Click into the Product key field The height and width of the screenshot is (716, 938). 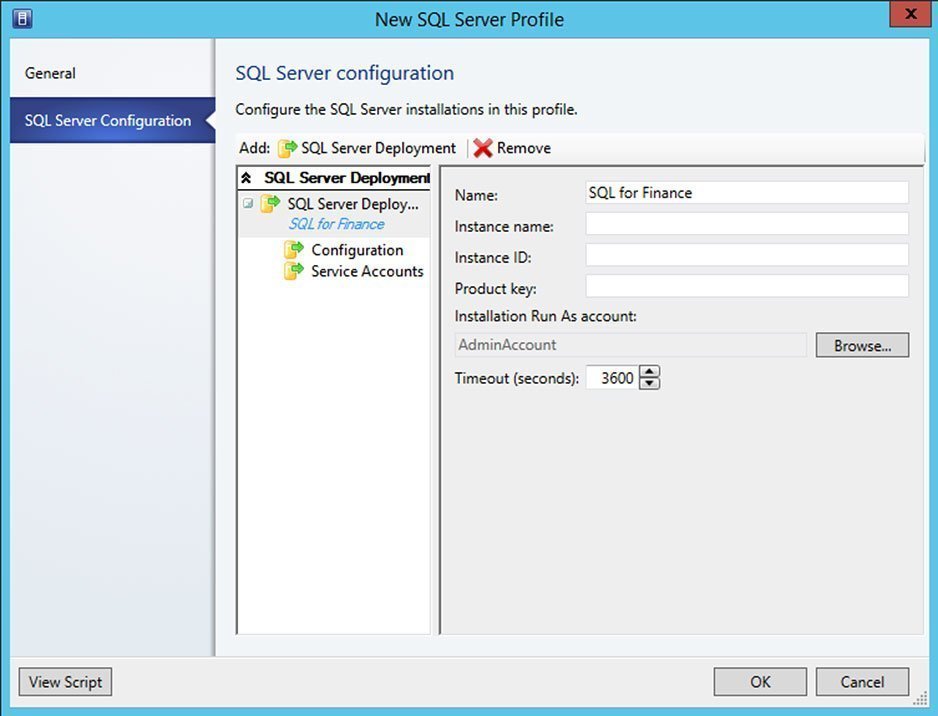[x=746, y=287]
